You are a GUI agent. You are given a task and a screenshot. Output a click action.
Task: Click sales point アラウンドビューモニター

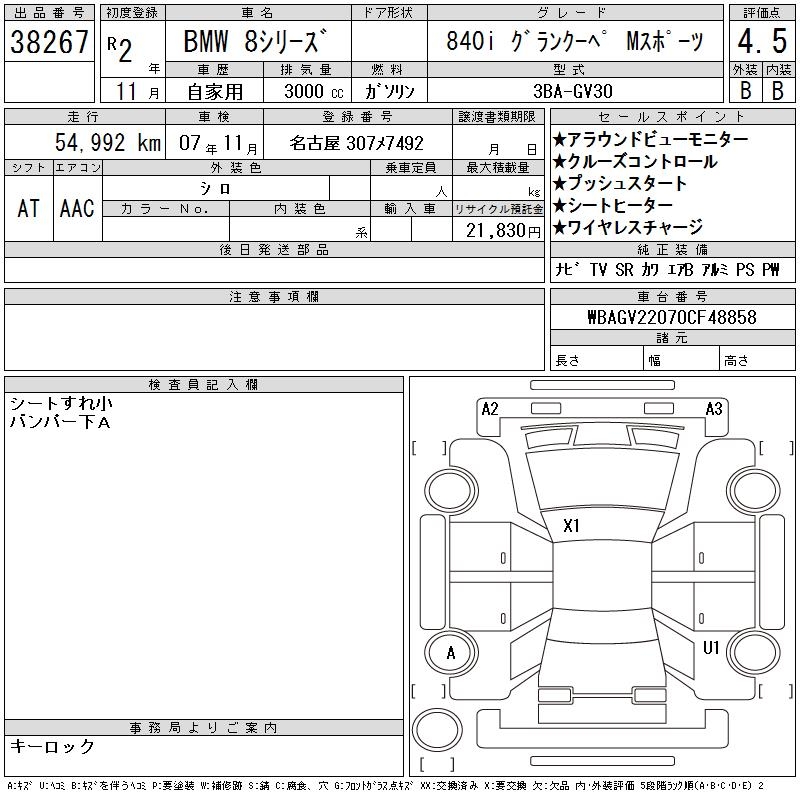(651, 139)
